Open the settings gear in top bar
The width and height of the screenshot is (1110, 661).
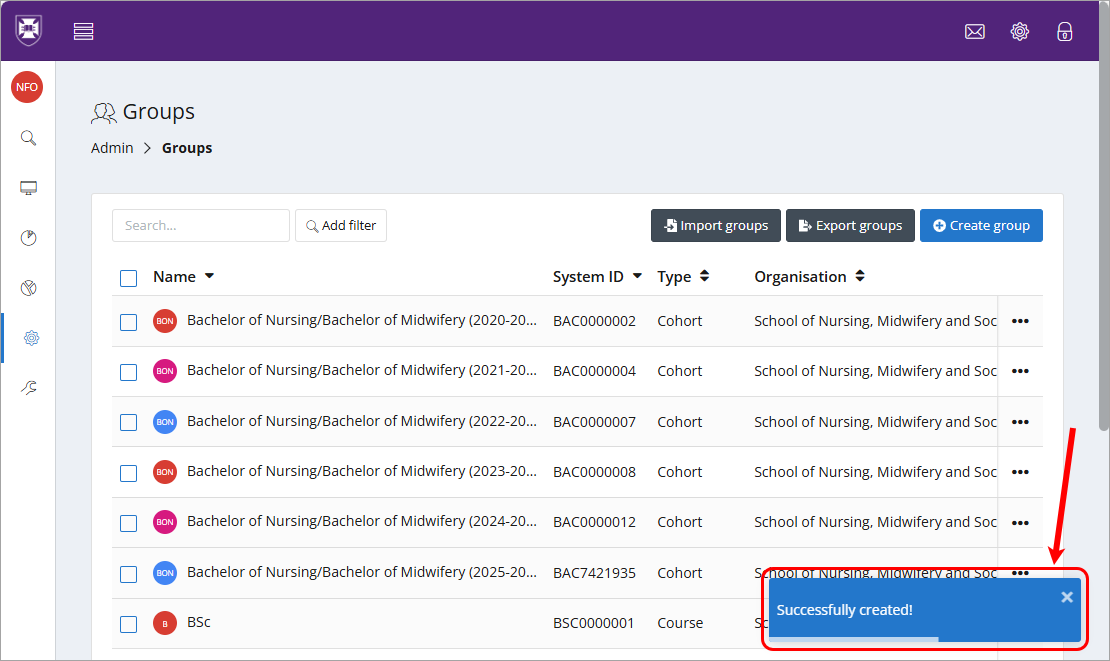click(1019, 31)
